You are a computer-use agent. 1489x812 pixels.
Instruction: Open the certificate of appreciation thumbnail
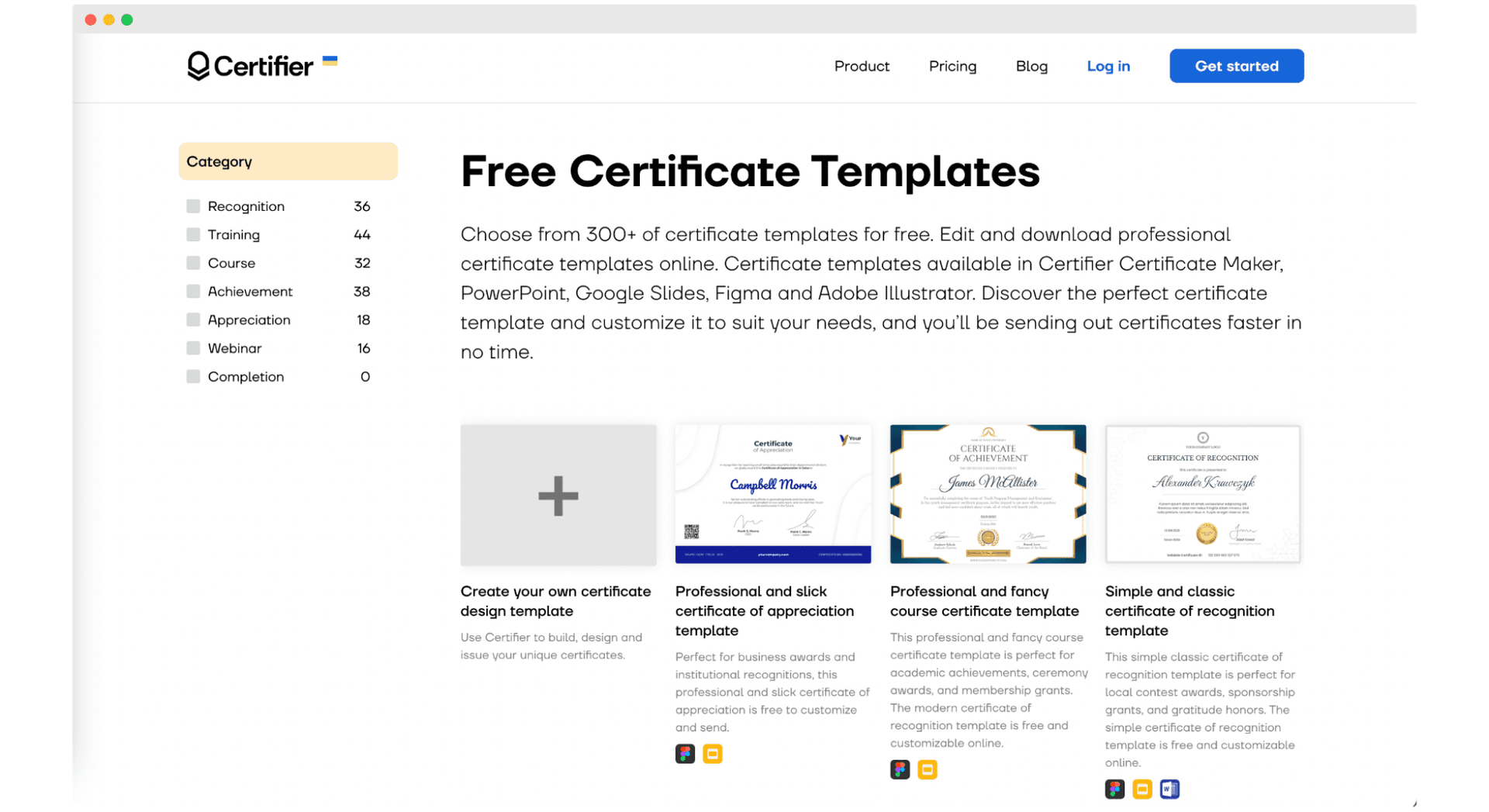point(772,494)
